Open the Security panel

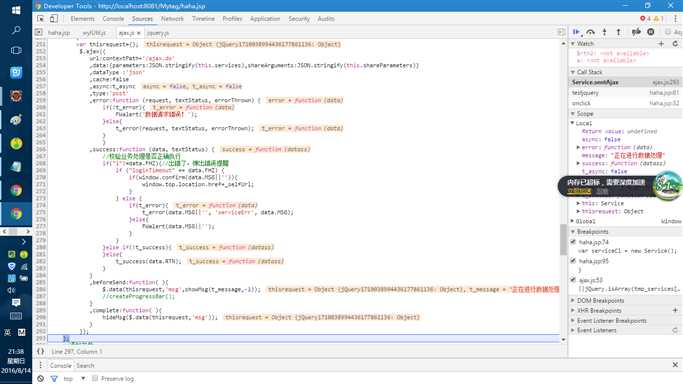point(299,19)
